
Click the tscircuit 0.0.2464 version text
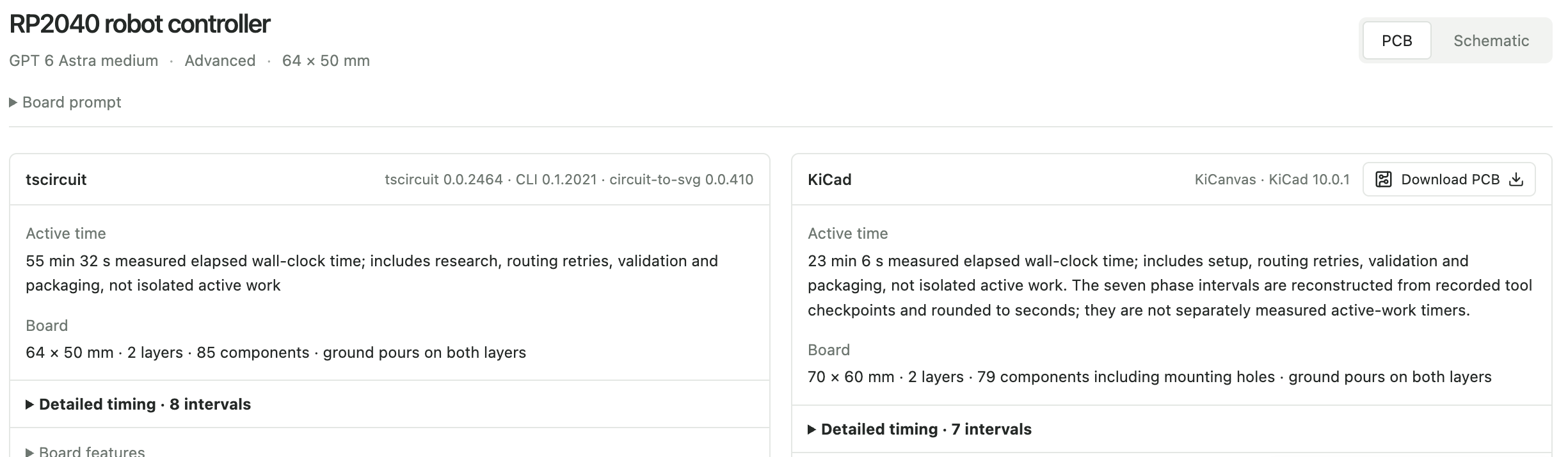(x=444, y=180)
